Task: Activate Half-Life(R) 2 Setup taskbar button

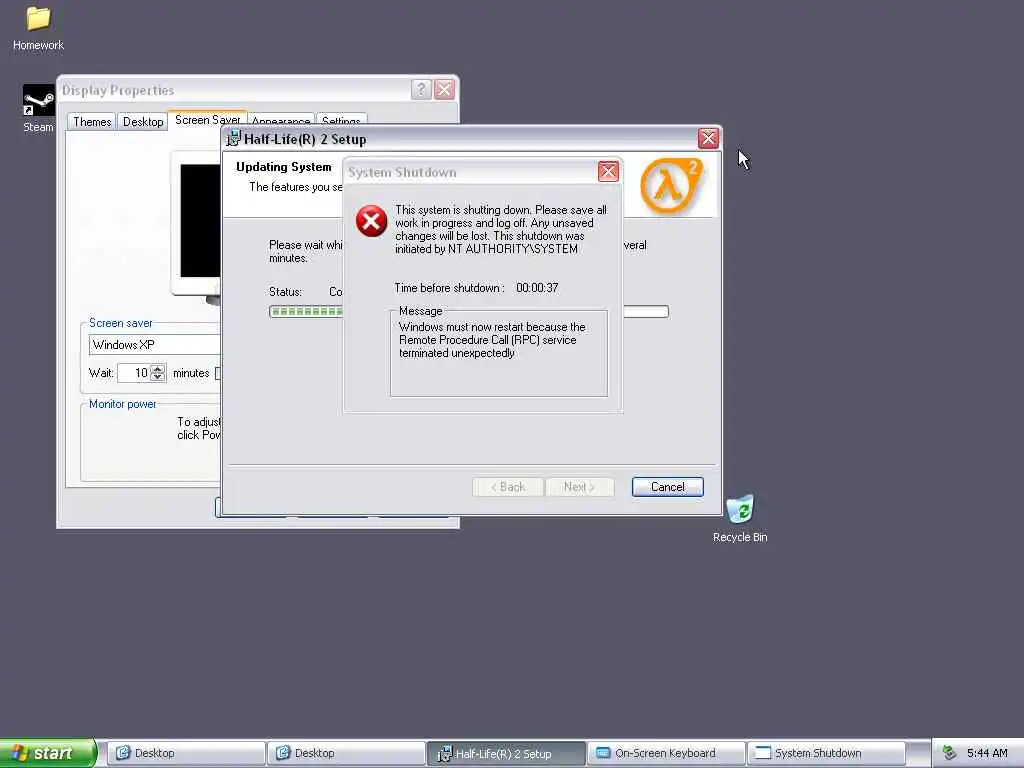Action: pos(506,753)
